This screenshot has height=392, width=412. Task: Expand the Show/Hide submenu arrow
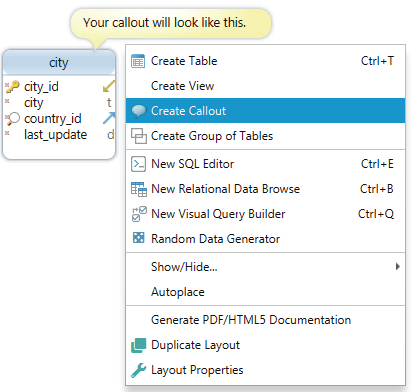(397, 267)
